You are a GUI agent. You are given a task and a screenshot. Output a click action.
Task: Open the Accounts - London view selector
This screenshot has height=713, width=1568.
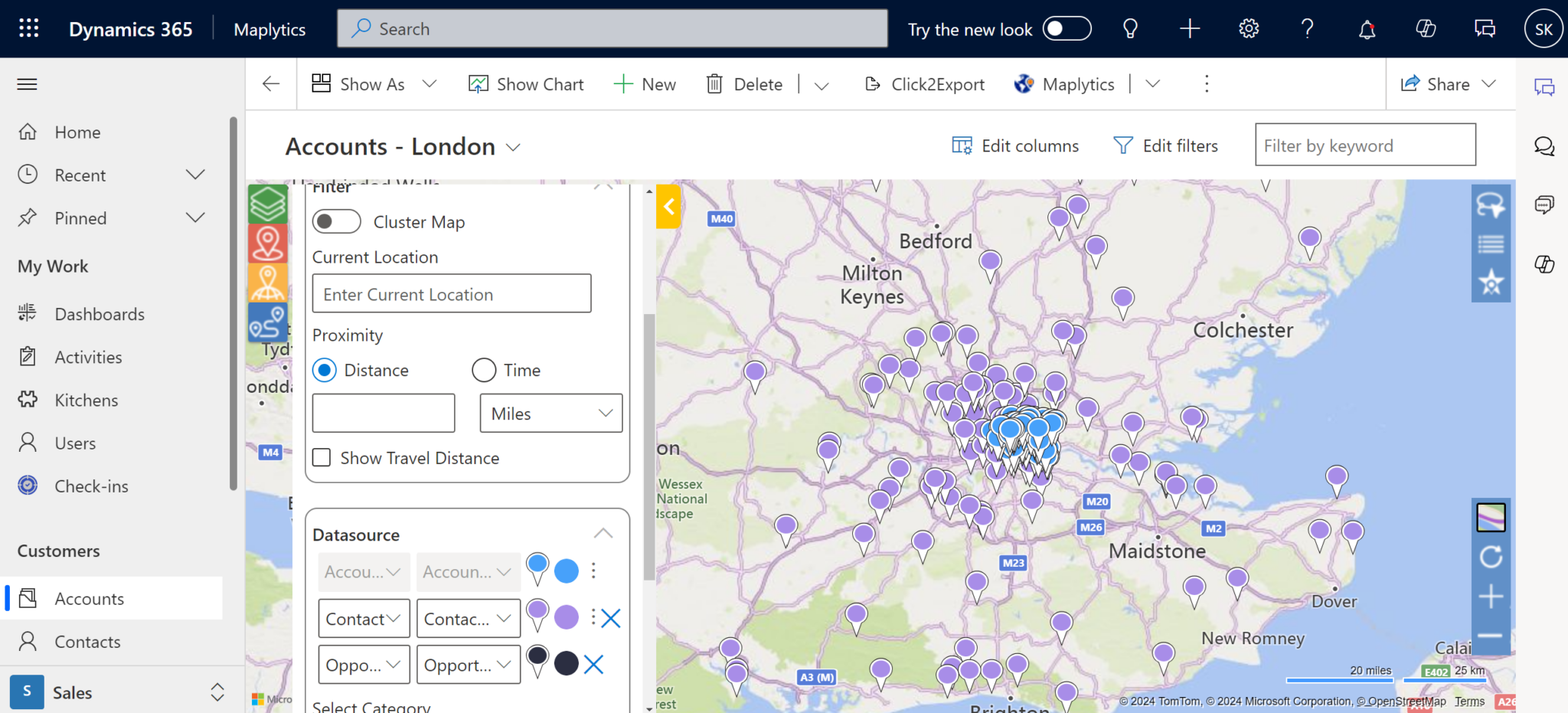pos(513,146)
